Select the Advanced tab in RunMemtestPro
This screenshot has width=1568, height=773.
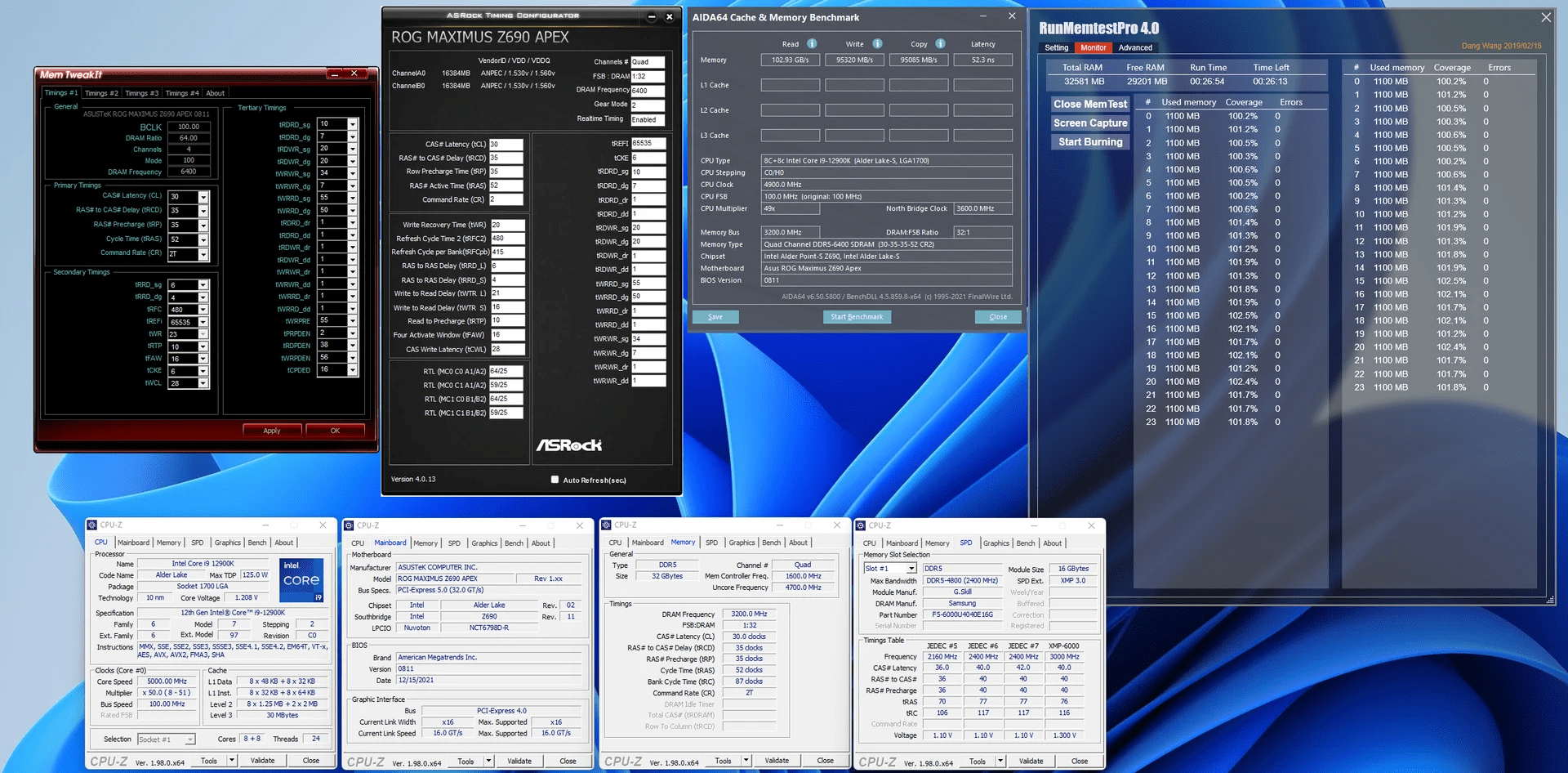[x=1135, y=47]
